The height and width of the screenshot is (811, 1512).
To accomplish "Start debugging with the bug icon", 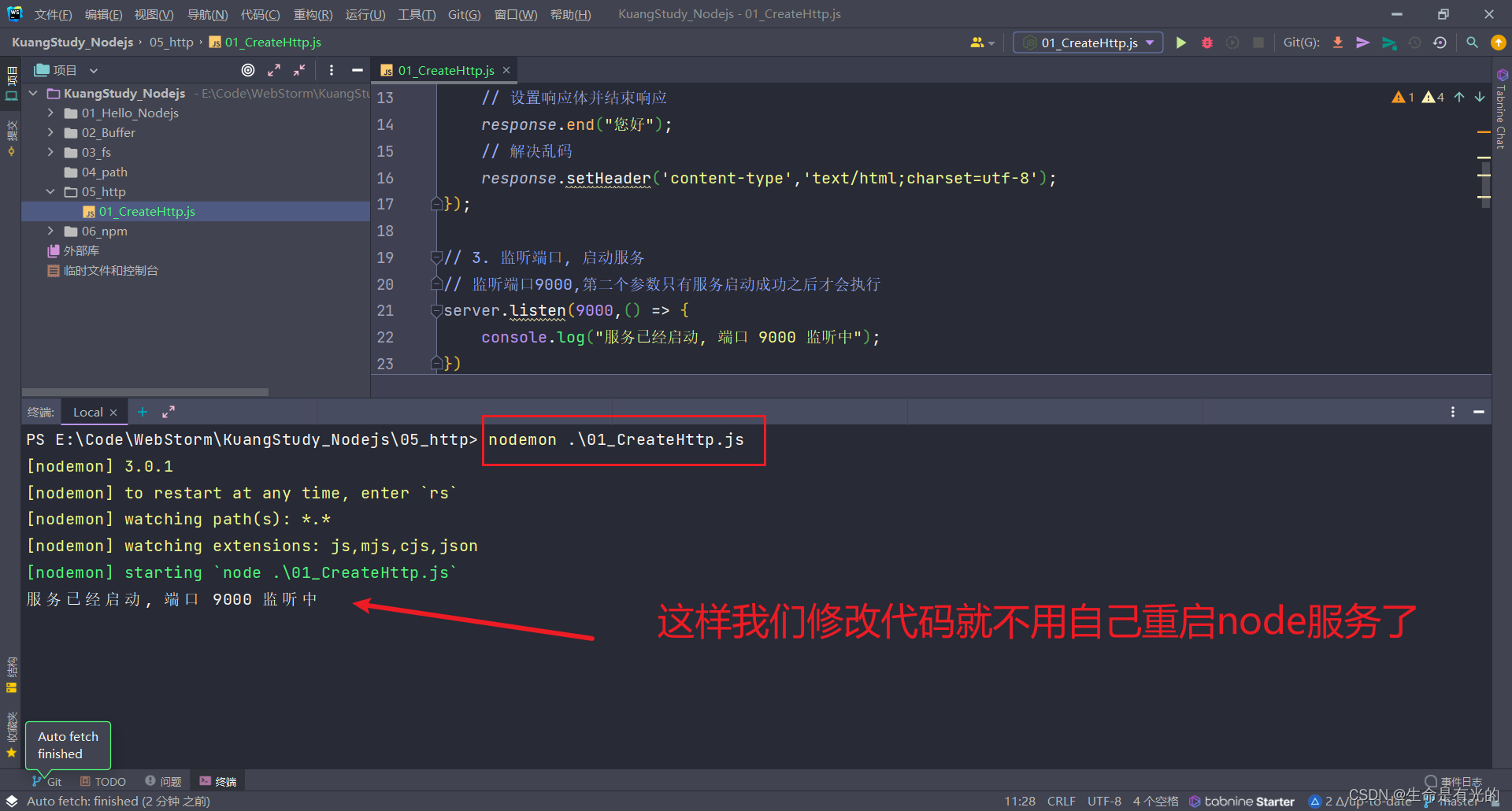I will coord(1206,43).
